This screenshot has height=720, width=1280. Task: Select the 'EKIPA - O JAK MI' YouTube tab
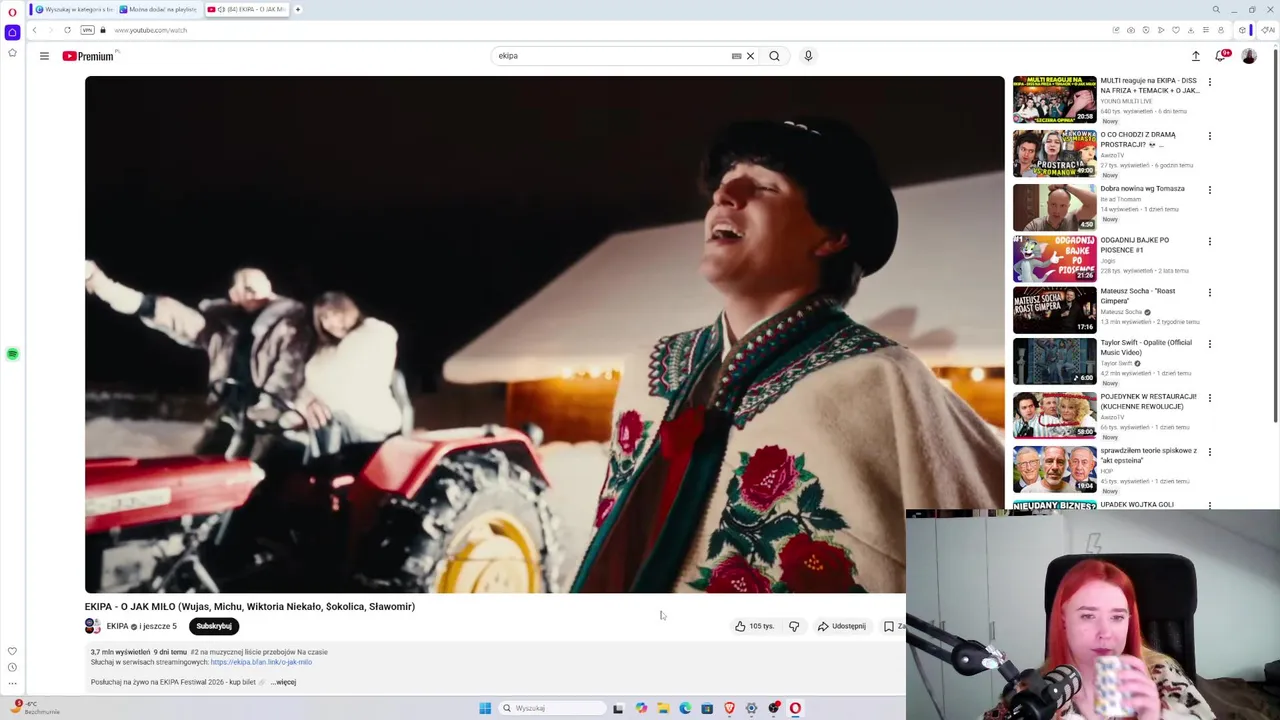tap(246, 9)
